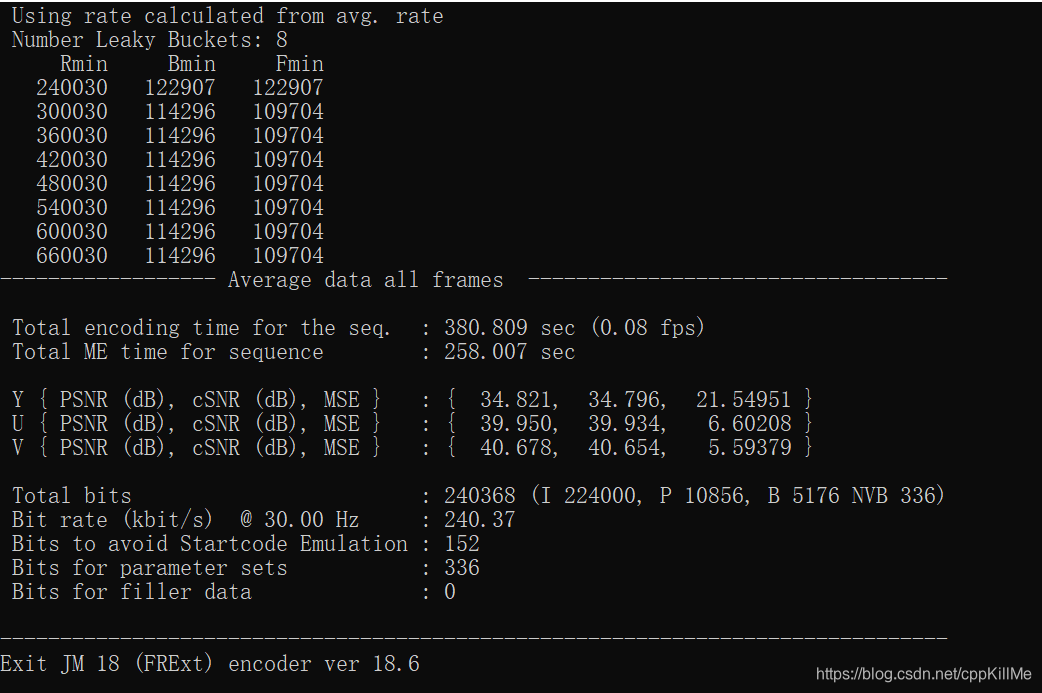
Task: Click 'Total ME time for sequence' label
Action: click(167, 351)
